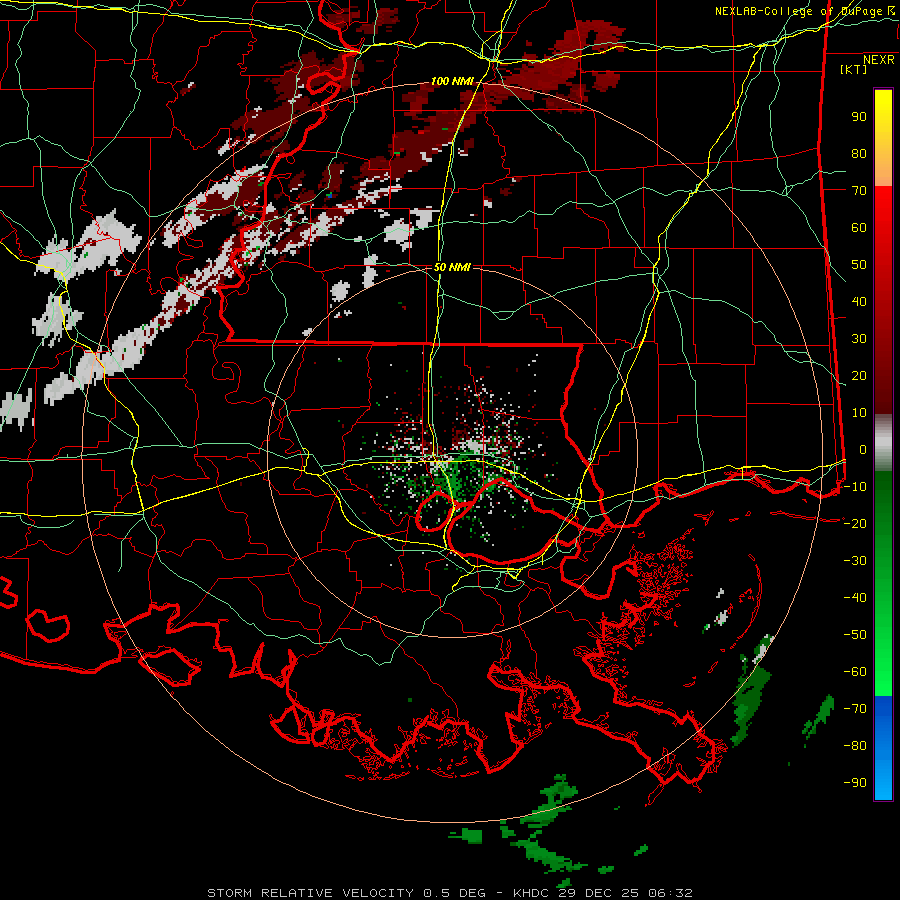Click the NEXR label above the color scale
Viewport: 900px width, 900px height.
(879, 60)
